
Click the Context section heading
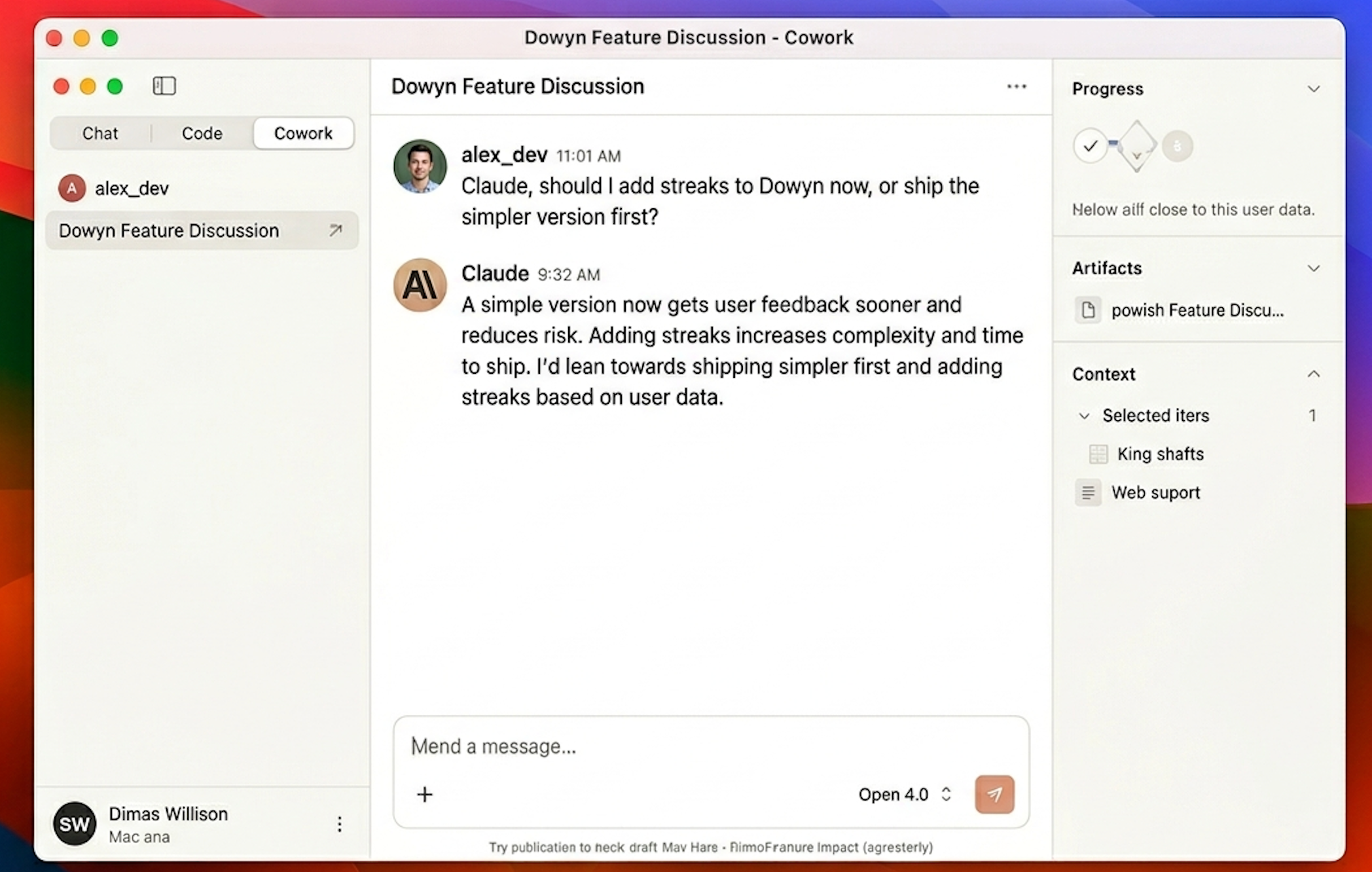(x=1104, y=374)
